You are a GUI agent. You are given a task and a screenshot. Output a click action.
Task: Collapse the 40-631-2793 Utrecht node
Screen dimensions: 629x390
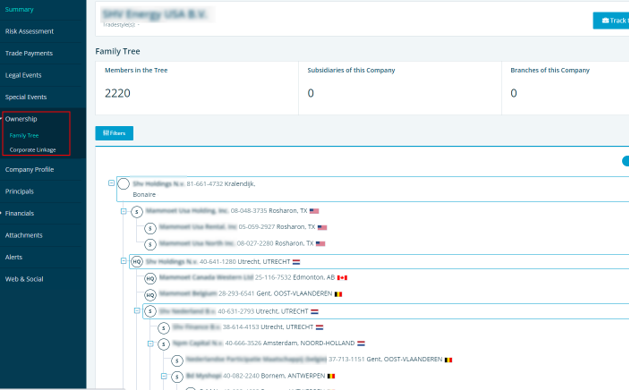(x=137, y=311)
